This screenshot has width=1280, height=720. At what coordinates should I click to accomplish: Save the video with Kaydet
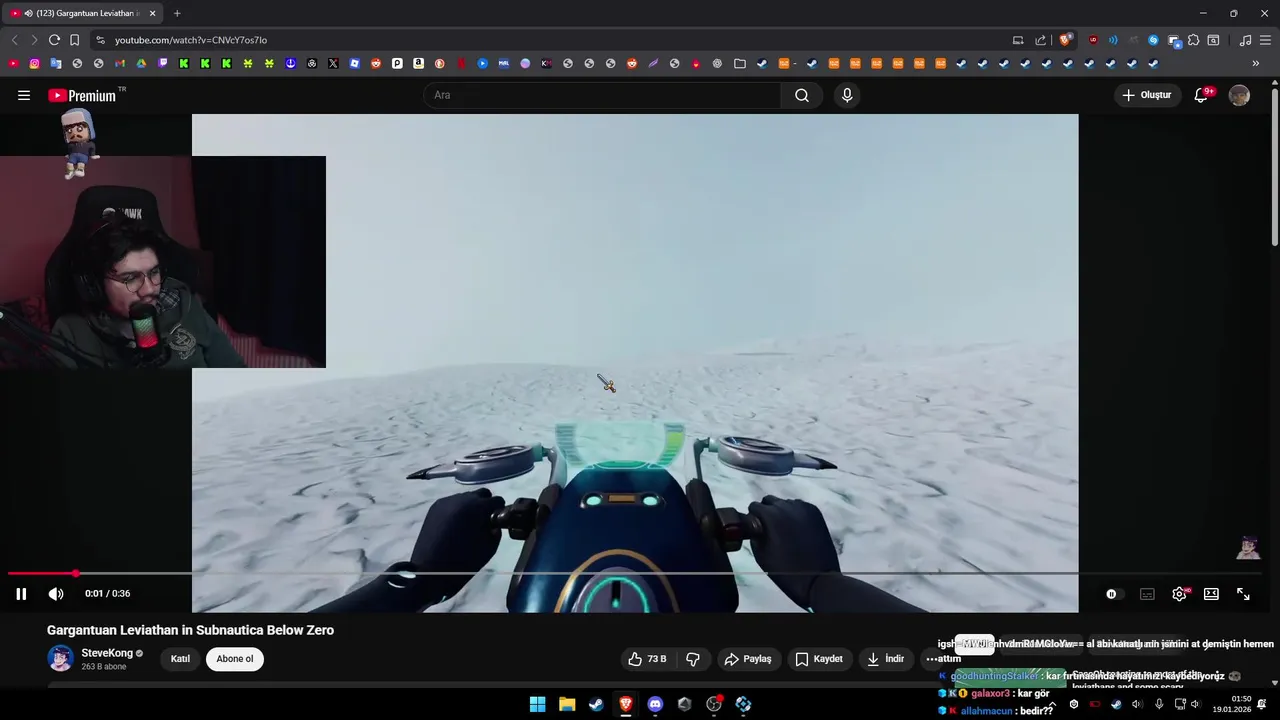click(x=819, y=659)
